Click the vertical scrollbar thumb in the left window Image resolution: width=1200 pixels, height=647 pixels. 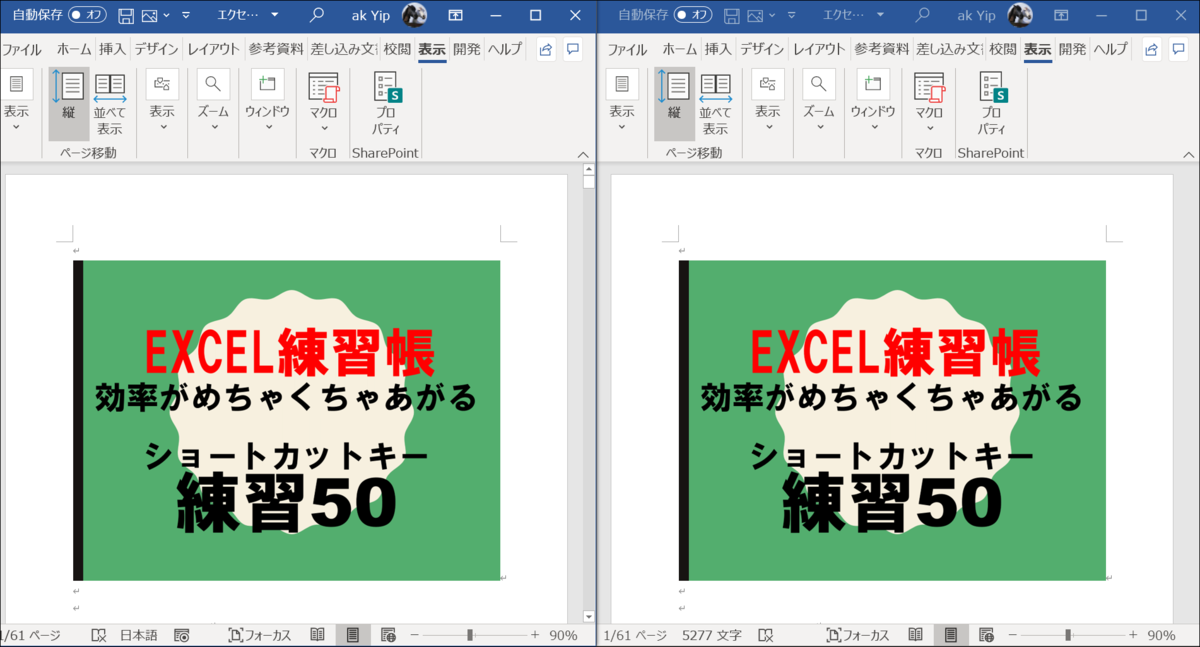[589, 183]
